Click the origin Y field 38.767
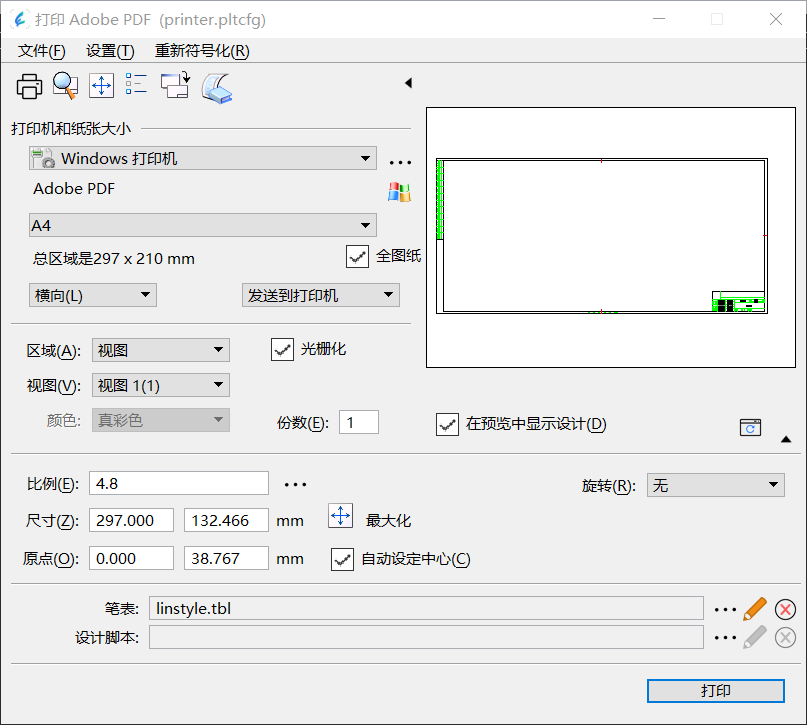The height and width of the screenshot is (725, 807). [x=226, y=558]
